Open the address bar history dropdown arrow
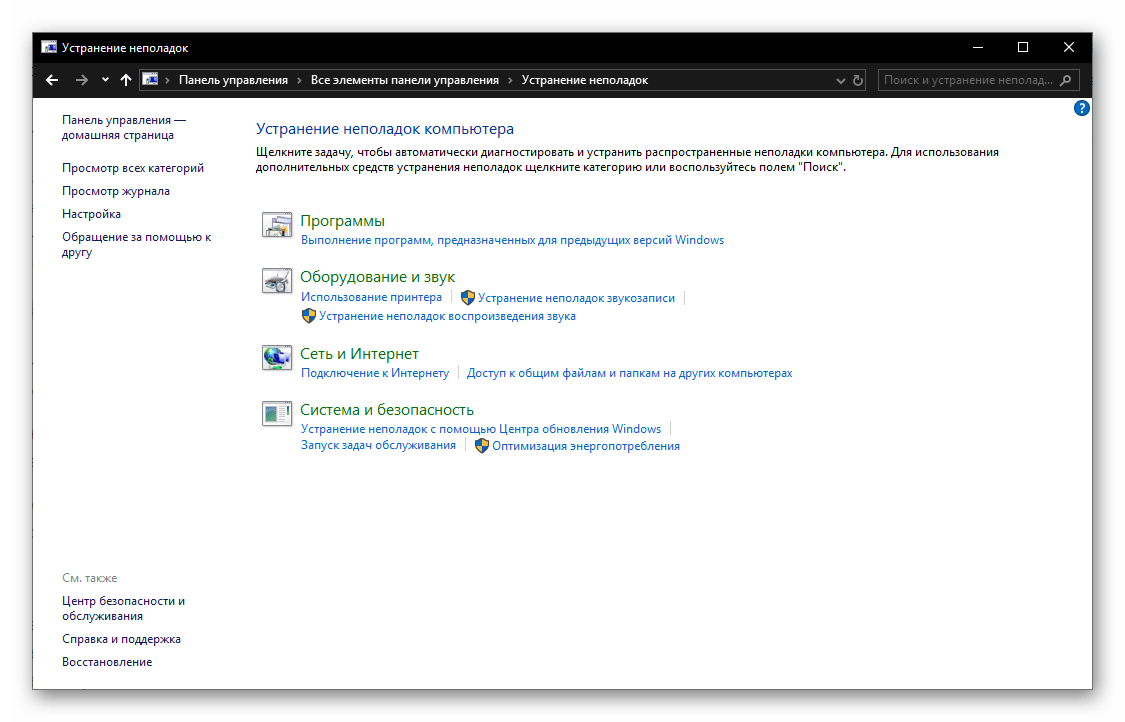This screenshot has height=722, width=1125. [840, 79]
